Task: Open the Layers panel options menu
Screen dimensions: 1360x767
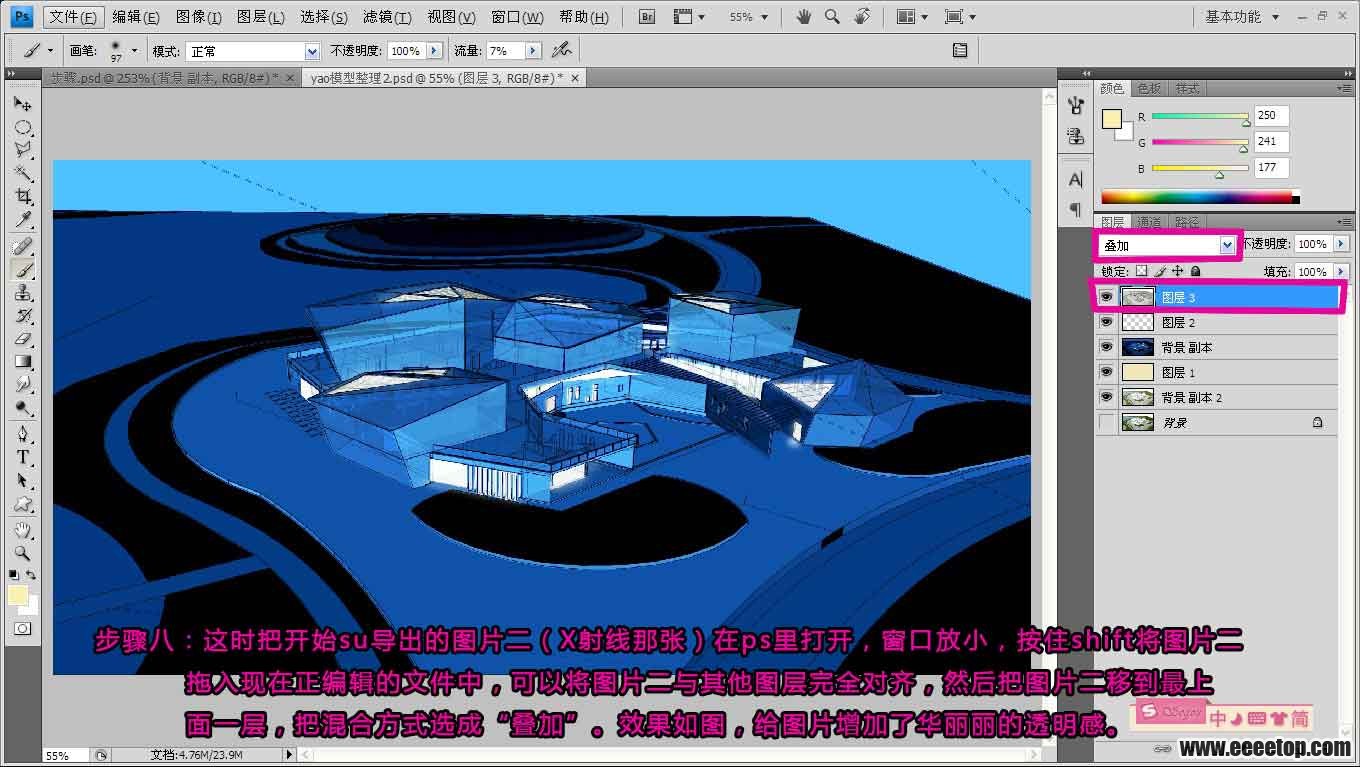Action: (1343, 222)
